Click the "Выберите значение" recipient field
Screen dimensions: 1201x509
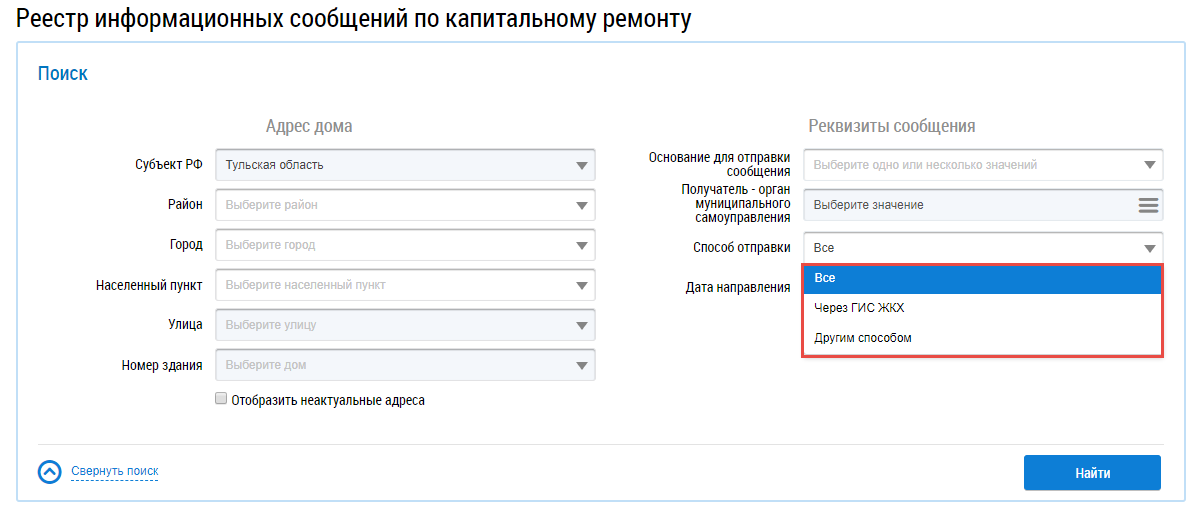(965, 205)
